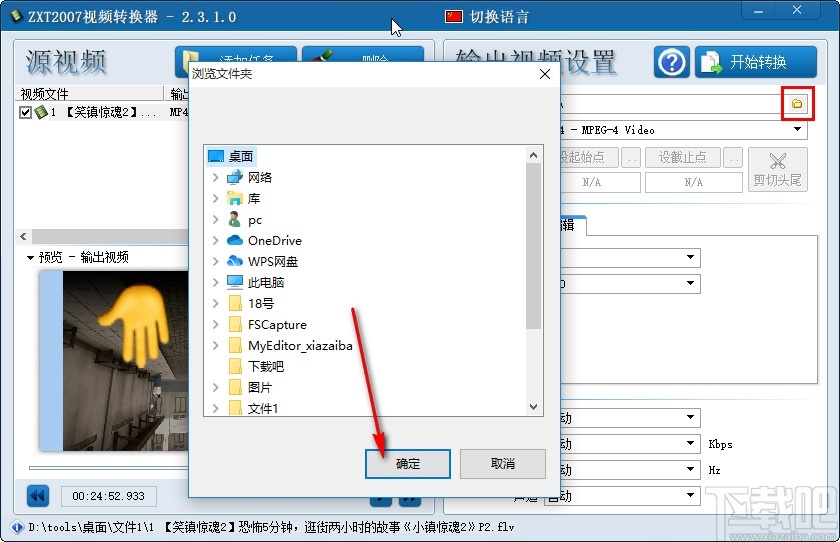Screen dimensions: 840x542
Task: Open the second dropdown in the edit tab
Action: click(691, 283)
